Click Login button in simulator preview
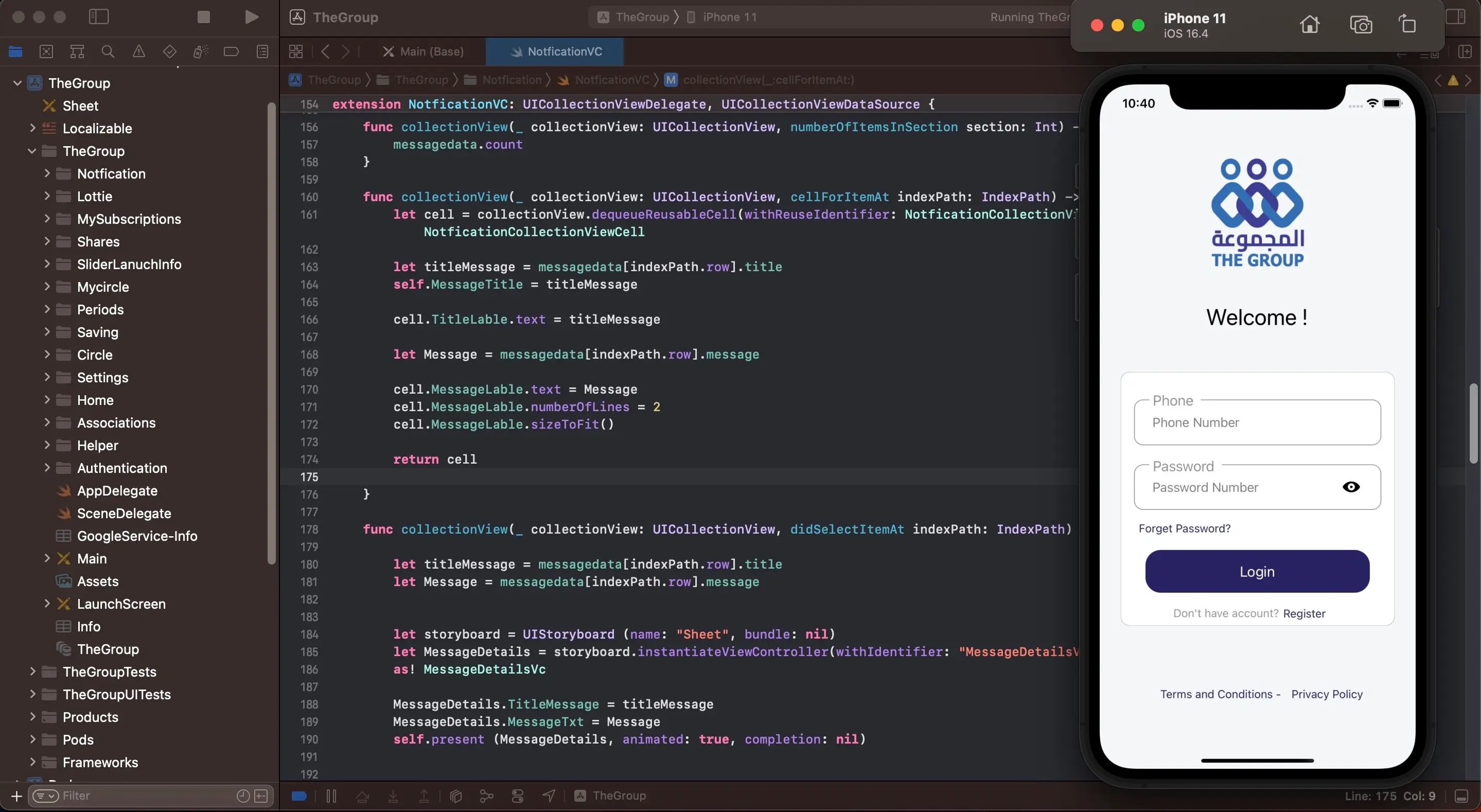This screenshot has height=812, width=1481. (x=1257, y=570)
